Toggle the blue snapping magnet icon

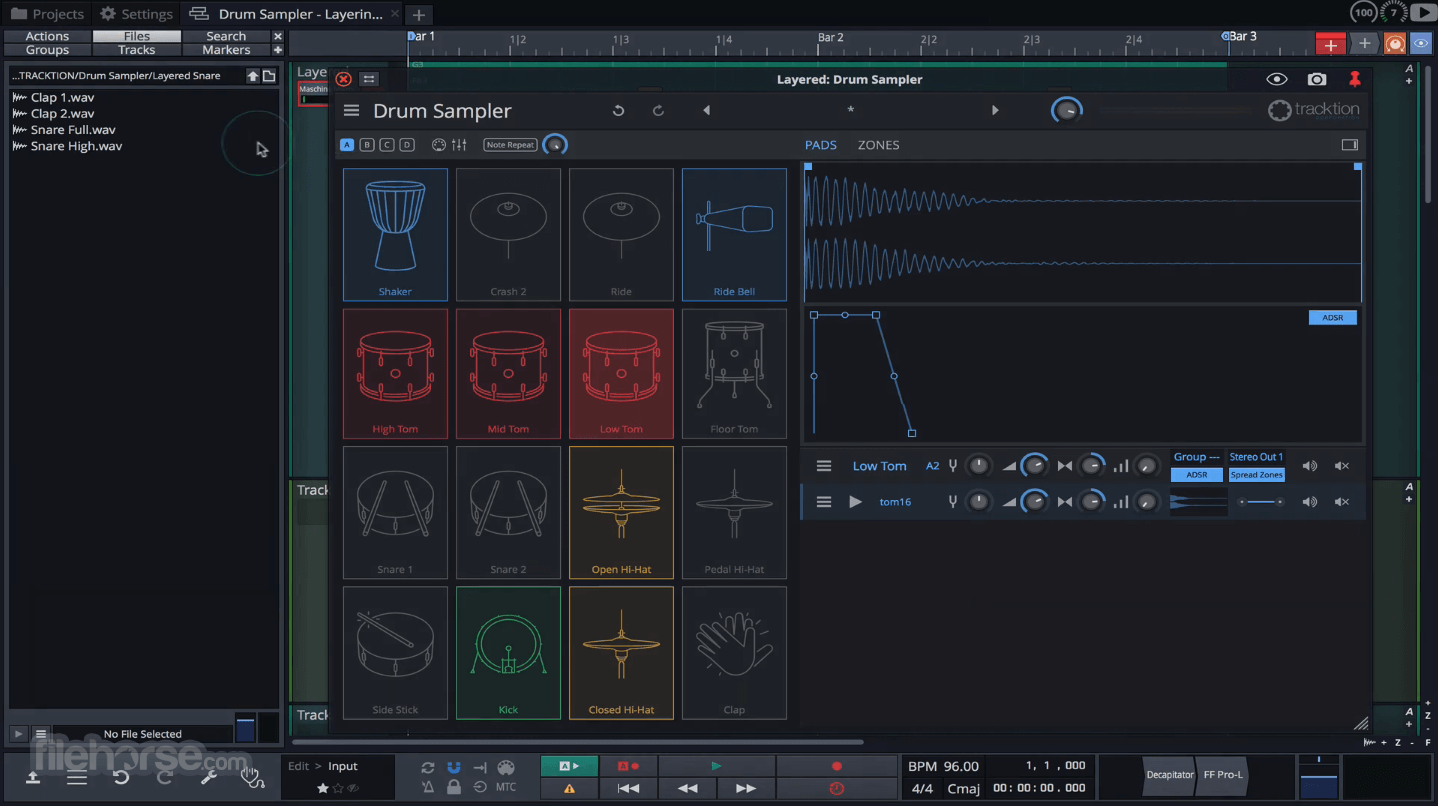[x=454, y=767]
